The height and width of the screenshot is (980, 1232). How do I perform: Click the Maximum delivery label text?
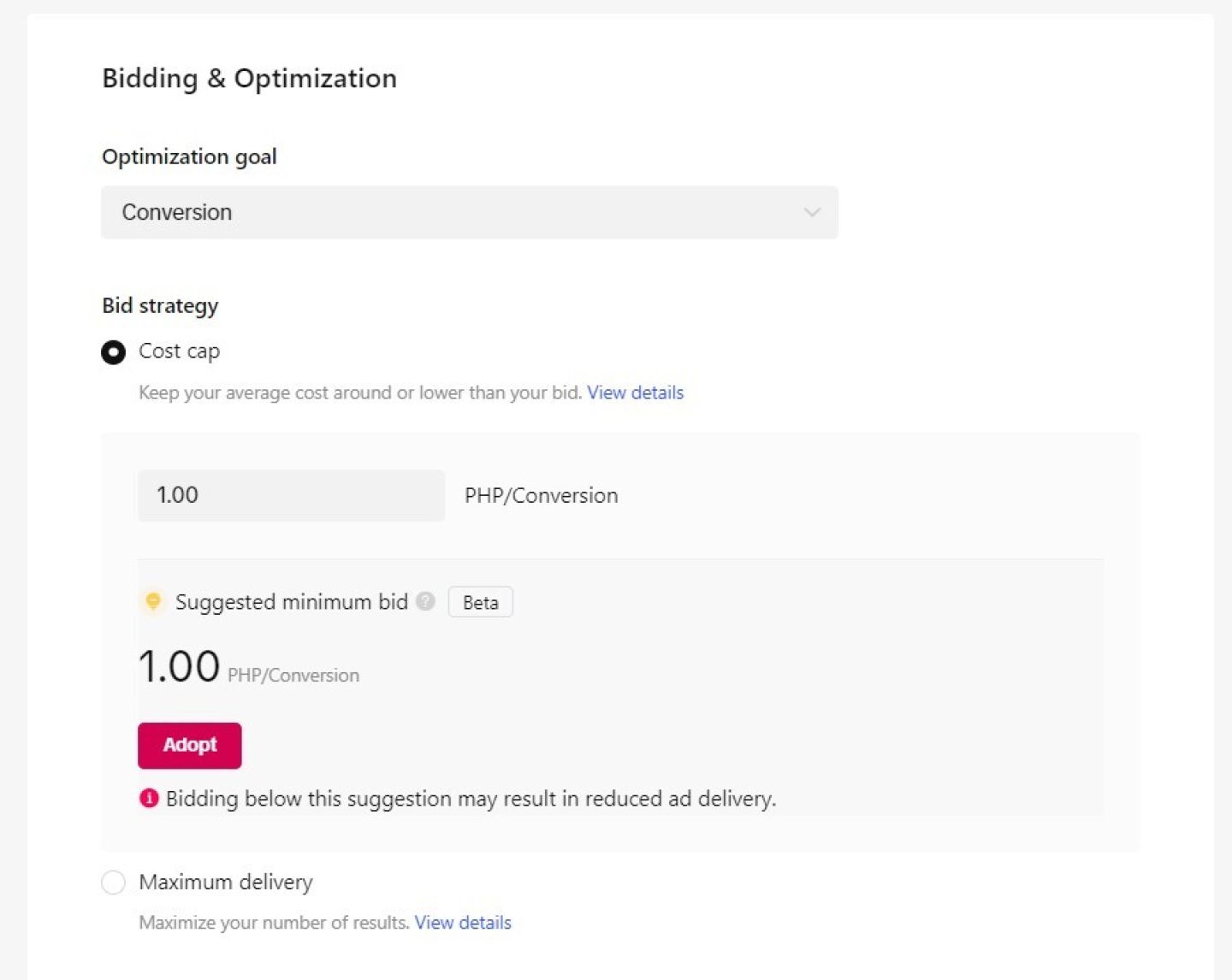[226, 882]
